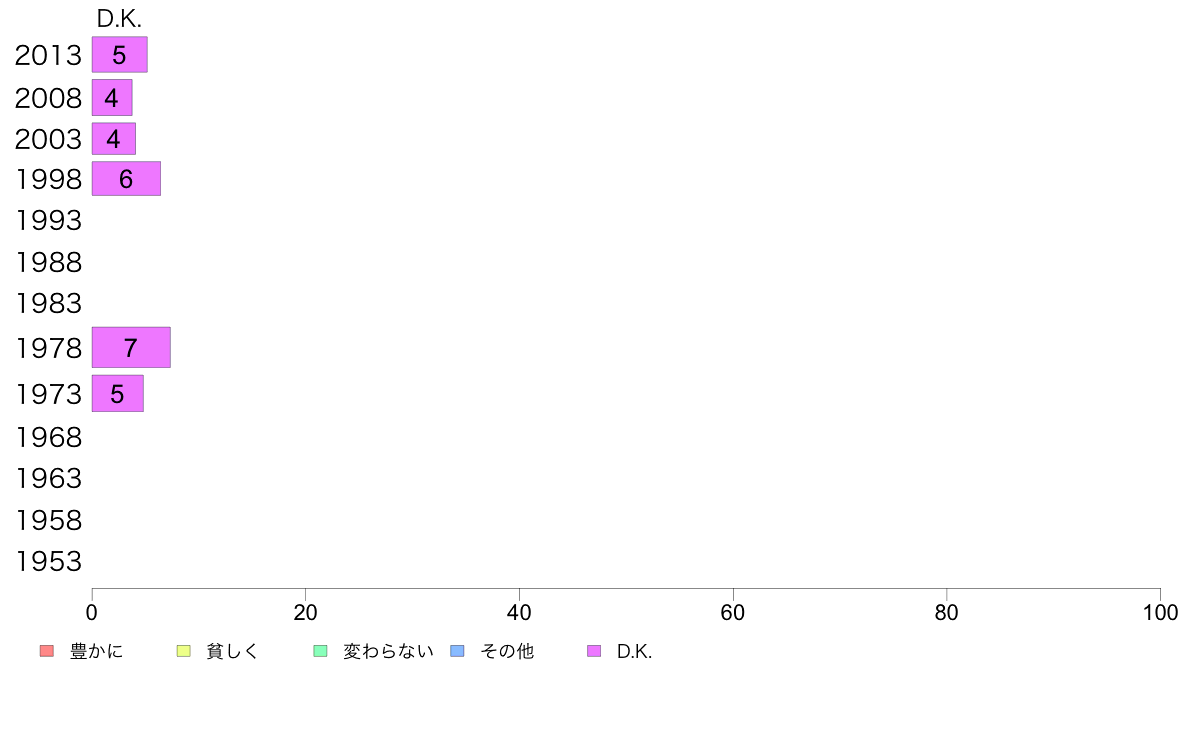Click the 1993 year label
Image resolution: width=1188 pixels, height=736 pixels.
point(48,221)
